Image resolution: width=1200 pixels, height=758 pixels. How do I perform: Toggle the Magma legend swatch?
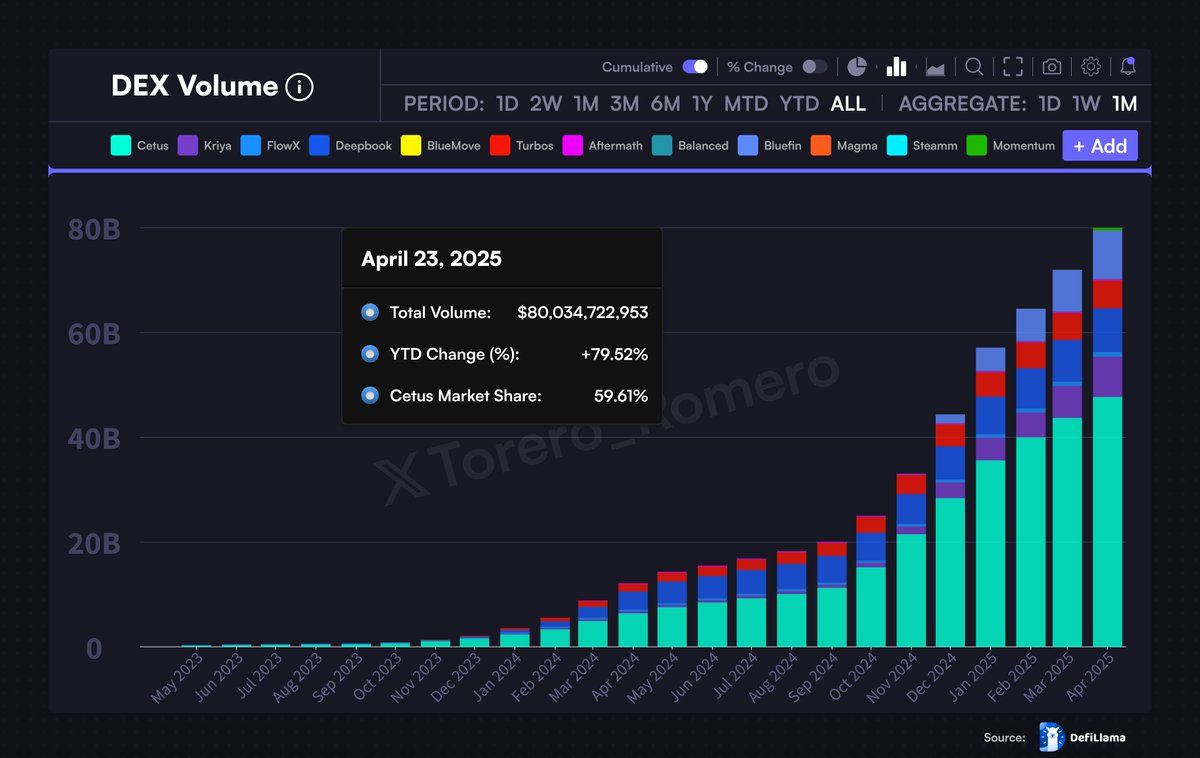click(x=821, y=146)
